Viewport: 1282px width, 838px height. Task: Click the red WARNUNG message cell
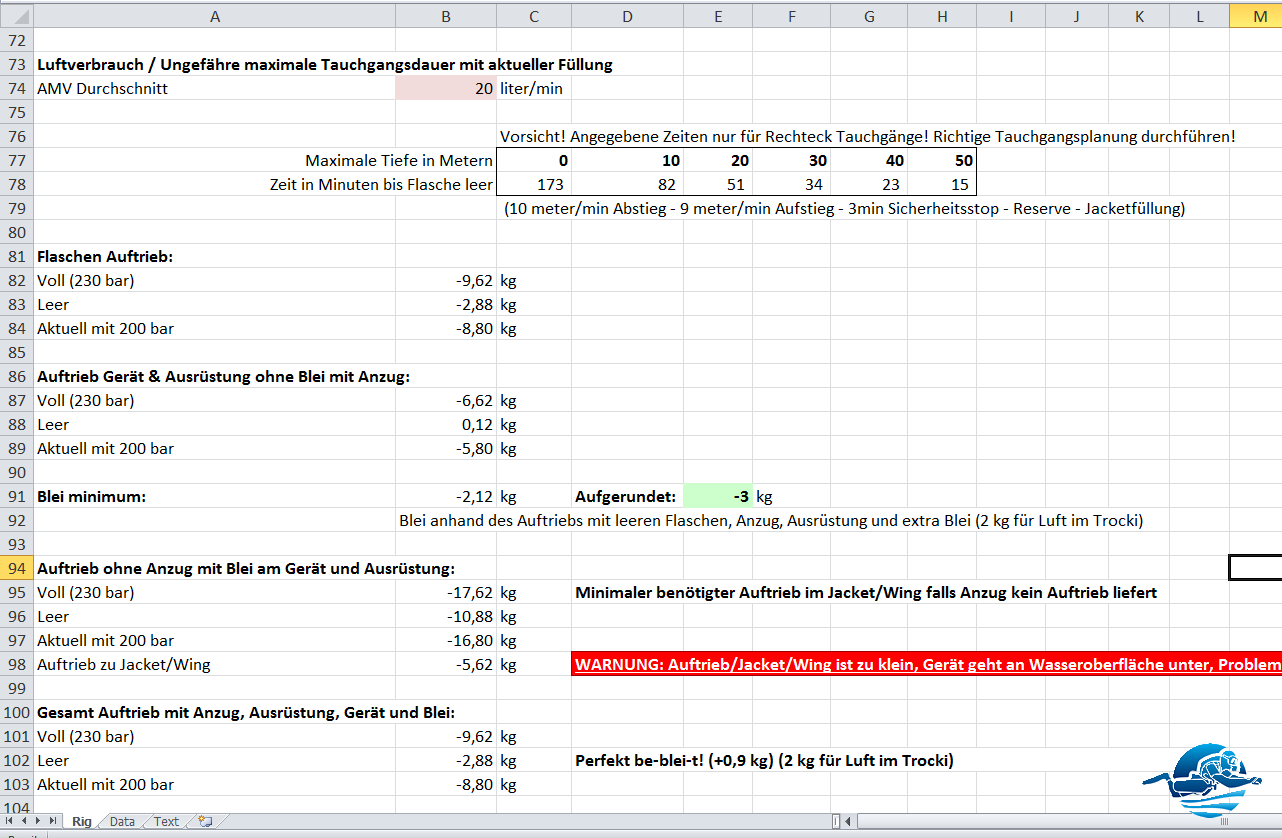coord(925,665)
